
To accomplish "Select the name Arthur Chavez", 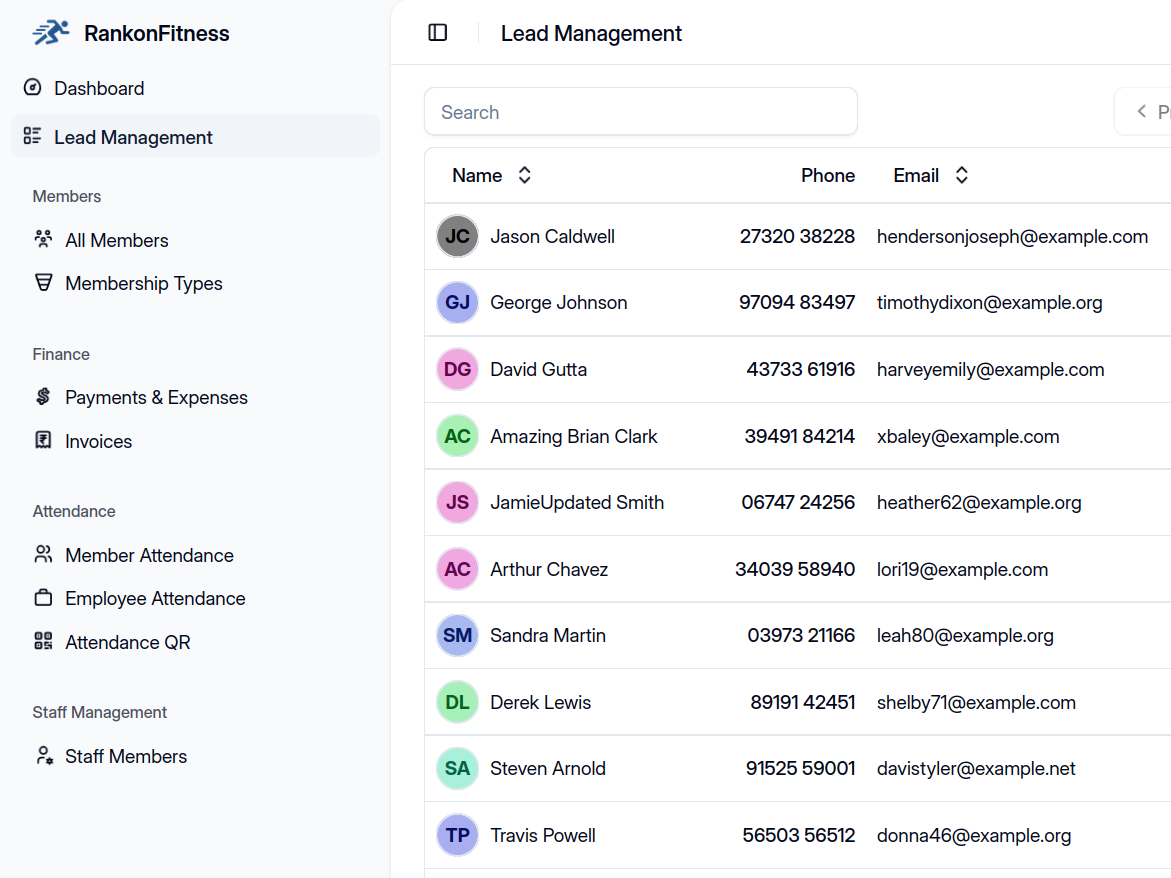I will (x=549, y=569).
